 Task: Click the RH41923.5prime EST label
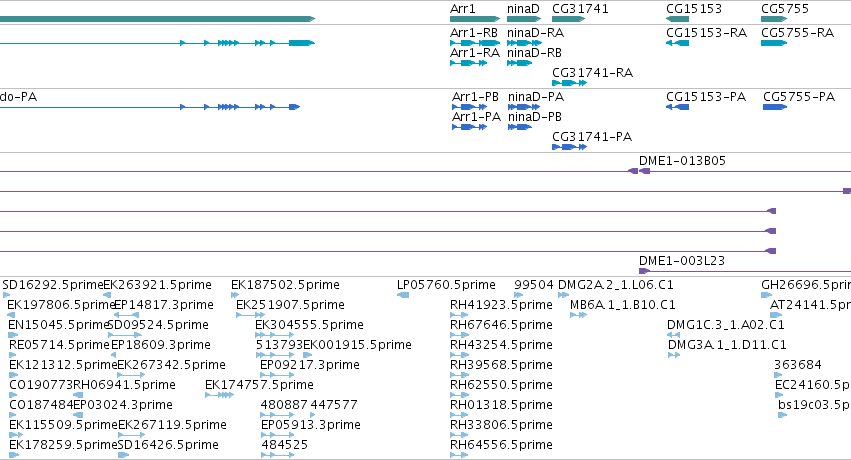tap(501, 305)
